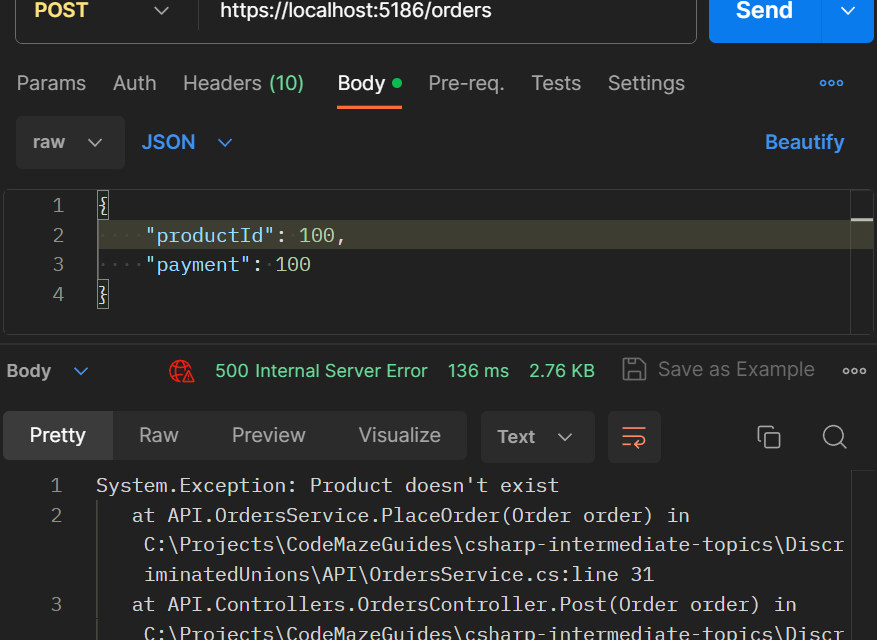Open the JSON format dropdown

pyautogui.click(x=187, y=142)
